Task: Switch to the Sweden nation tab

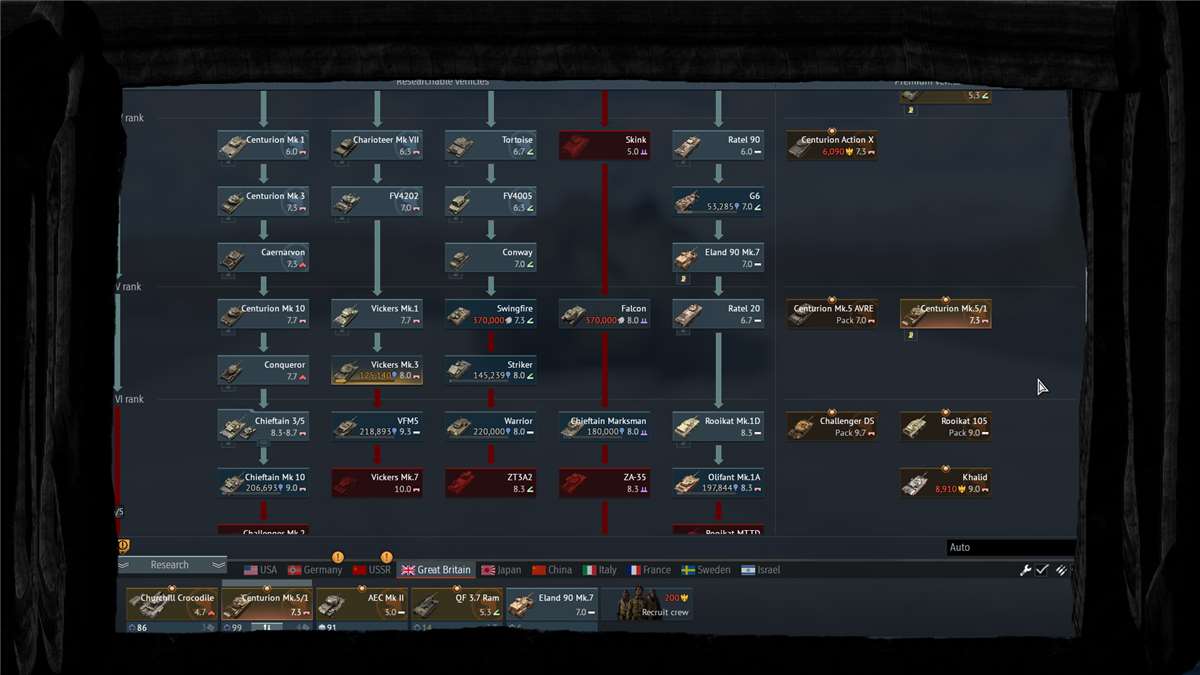Action: [706, 570]
